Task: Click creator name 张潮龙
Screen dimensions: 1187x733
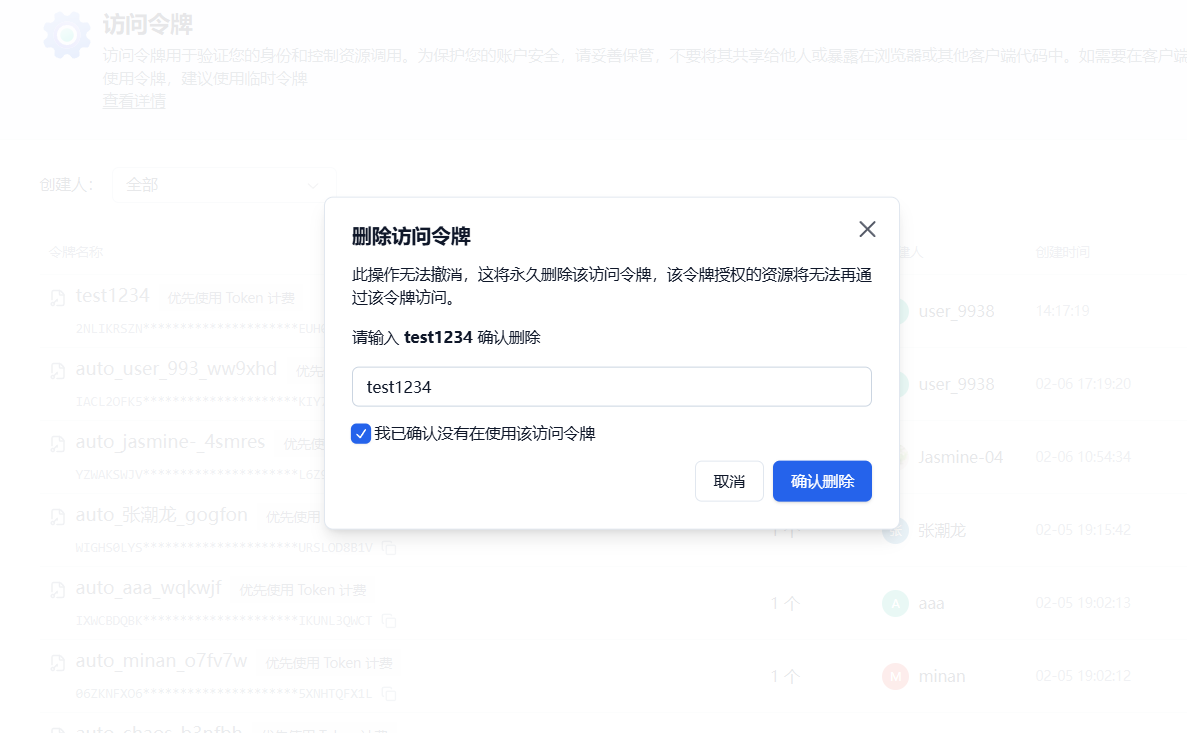Action: (942, 531)
